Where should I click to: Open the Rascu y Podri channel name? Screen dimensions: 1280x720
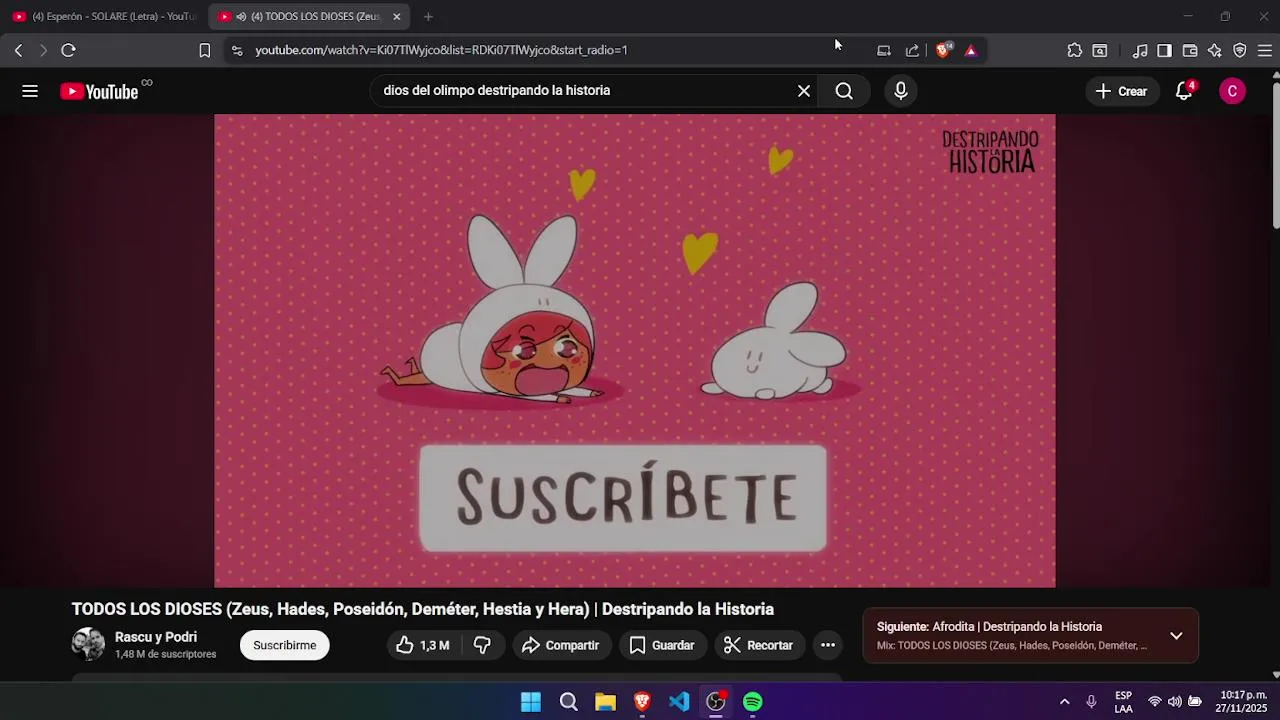tap(156, 637)
